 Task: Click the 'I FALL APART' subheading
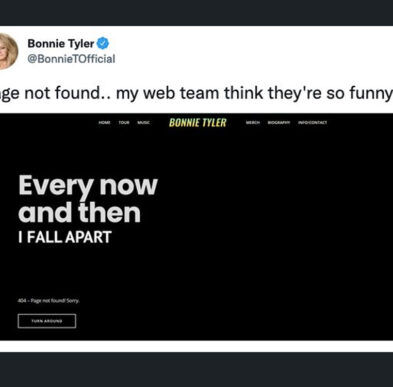(x=65, y=237)
